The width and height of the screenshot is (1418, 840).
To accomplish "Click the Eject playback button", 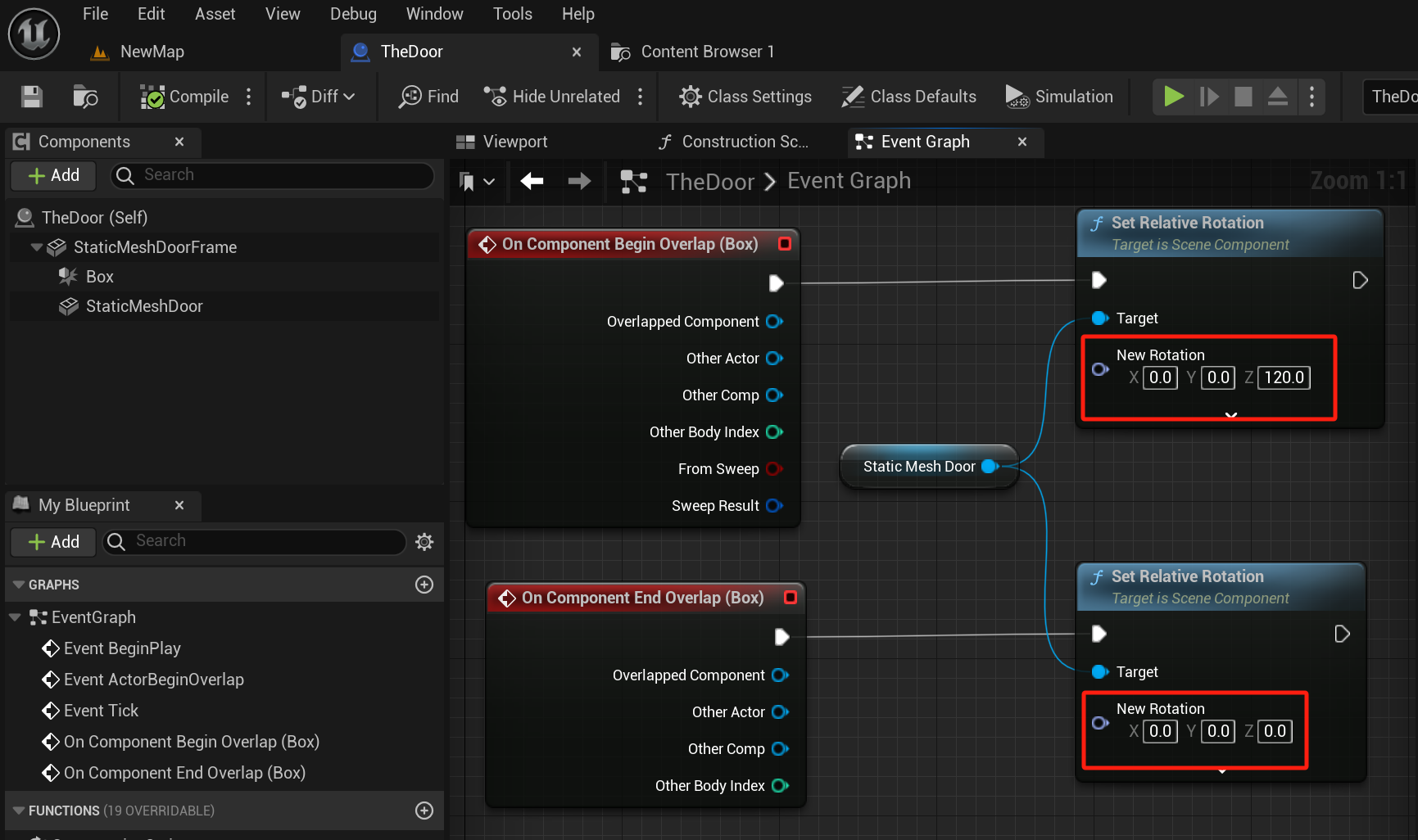I will pos(1278,97).
